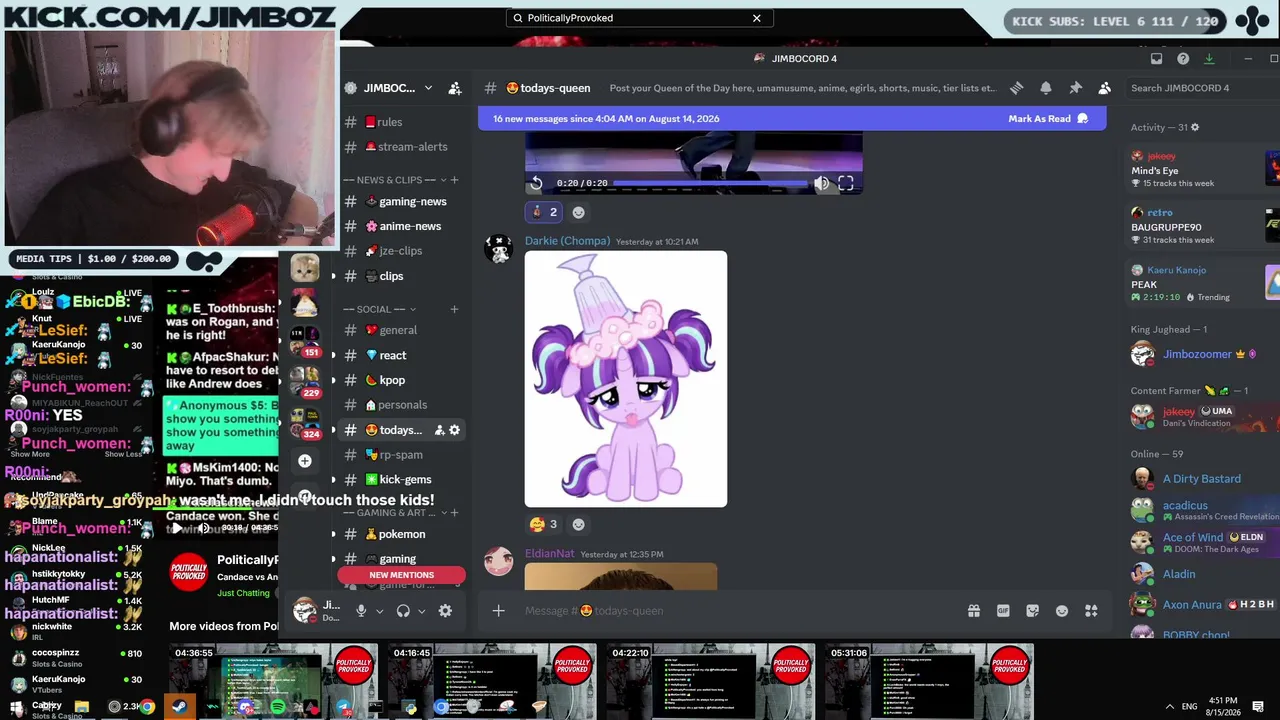This screenshot has height=720, width=1280.
Task: Select the server with 324 badge
Action: 305,422
